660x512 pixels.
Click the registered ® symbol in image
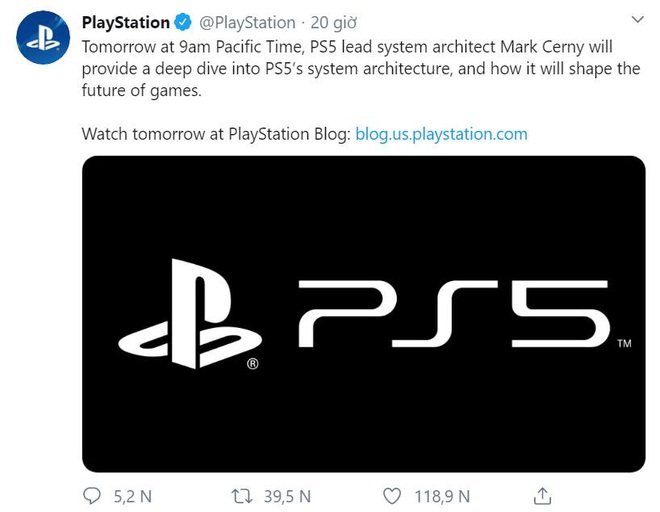(x=253, y=363)
